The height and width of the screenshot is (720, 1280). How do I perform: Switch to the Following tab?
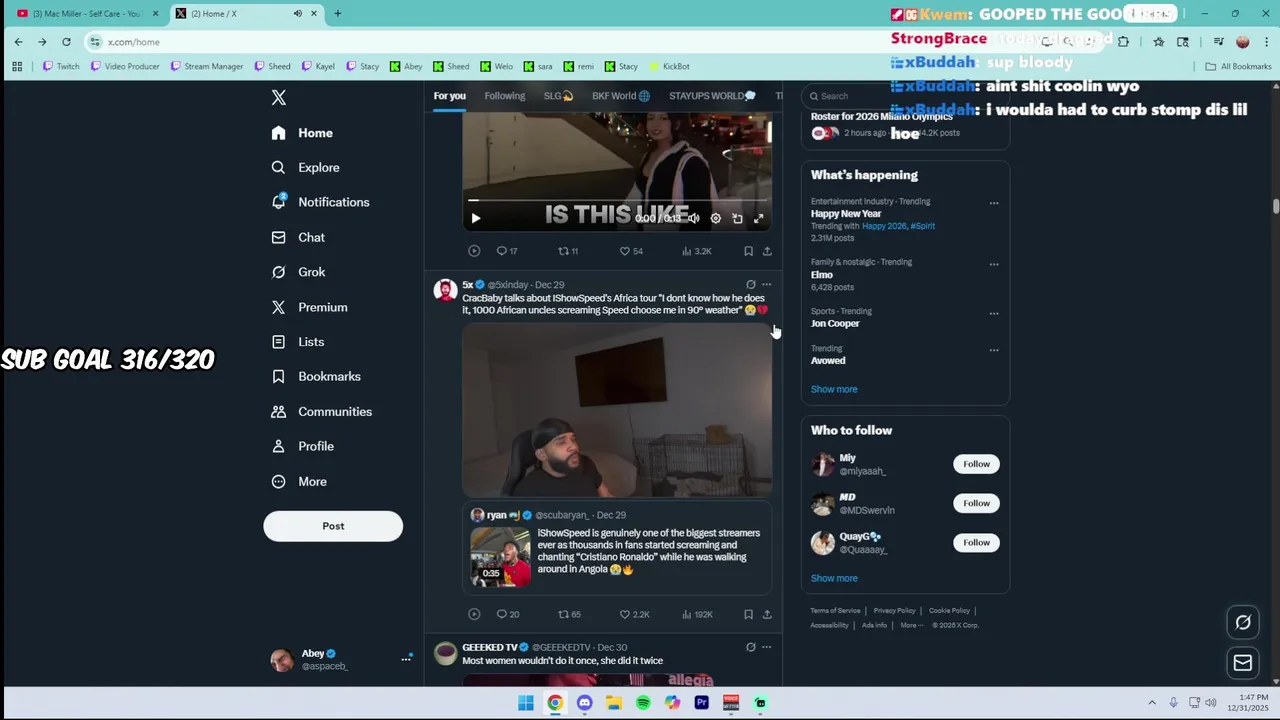[504, 96]
